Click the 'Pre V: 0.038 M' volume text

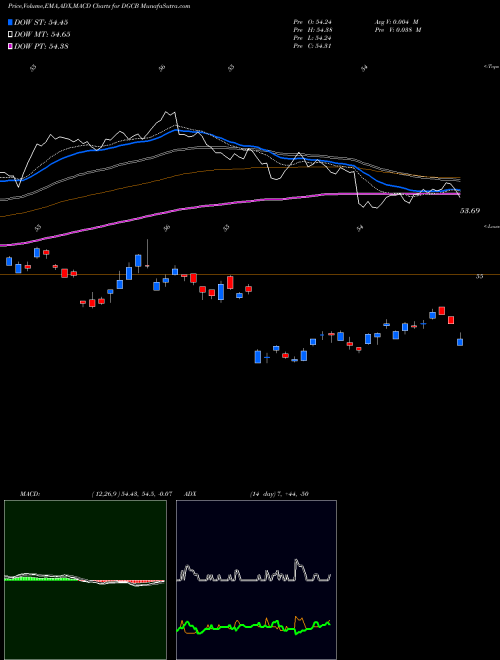click(x=398, y=30)
